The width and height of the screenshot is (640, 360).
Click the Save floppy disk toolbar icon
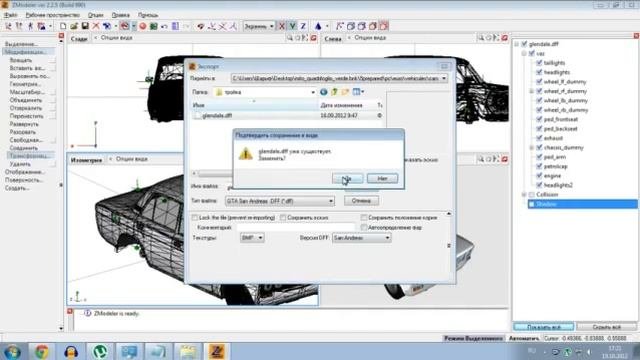click(x=85, y=26)
